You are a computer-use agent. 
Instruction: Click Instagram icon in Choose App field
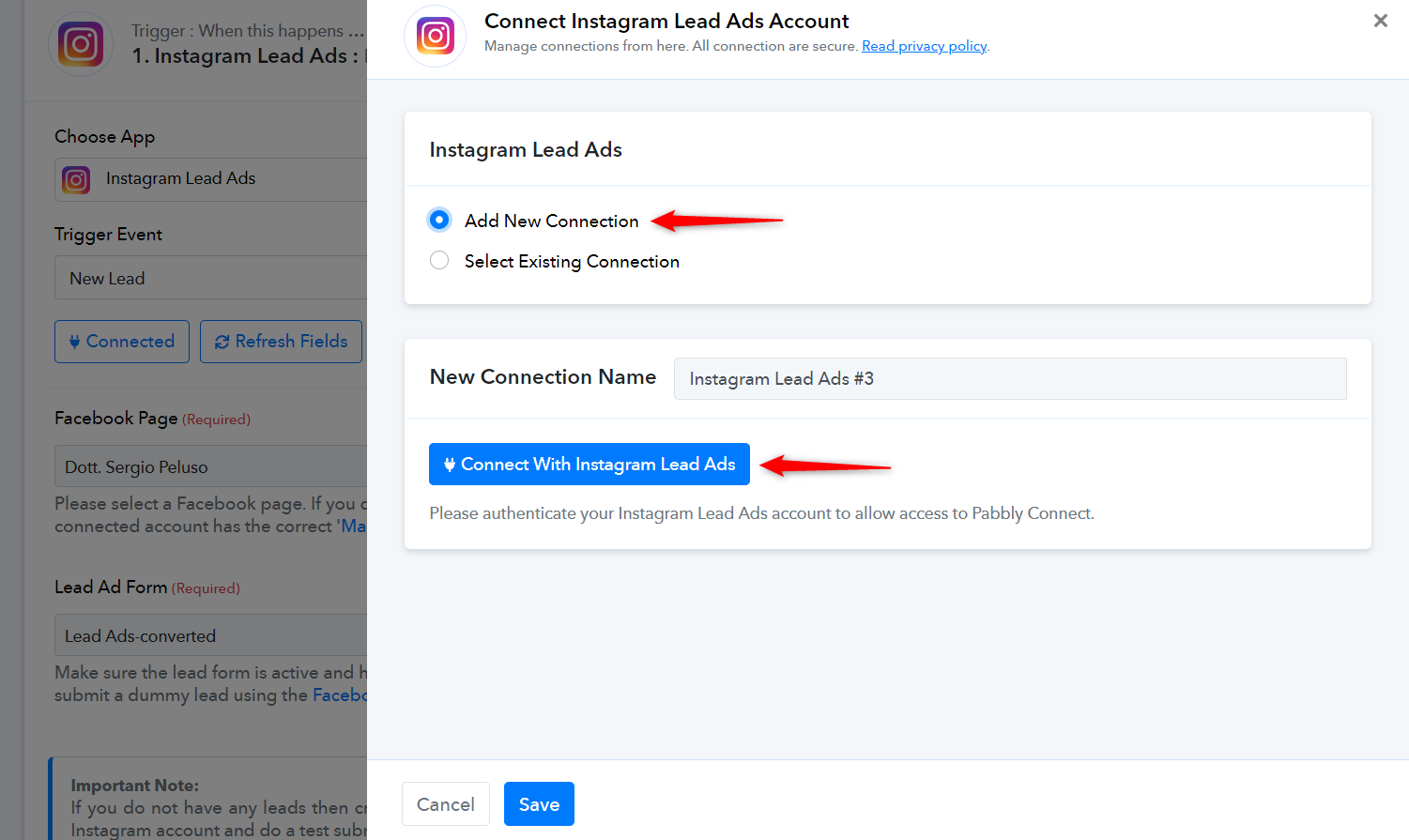coord(76,179)
